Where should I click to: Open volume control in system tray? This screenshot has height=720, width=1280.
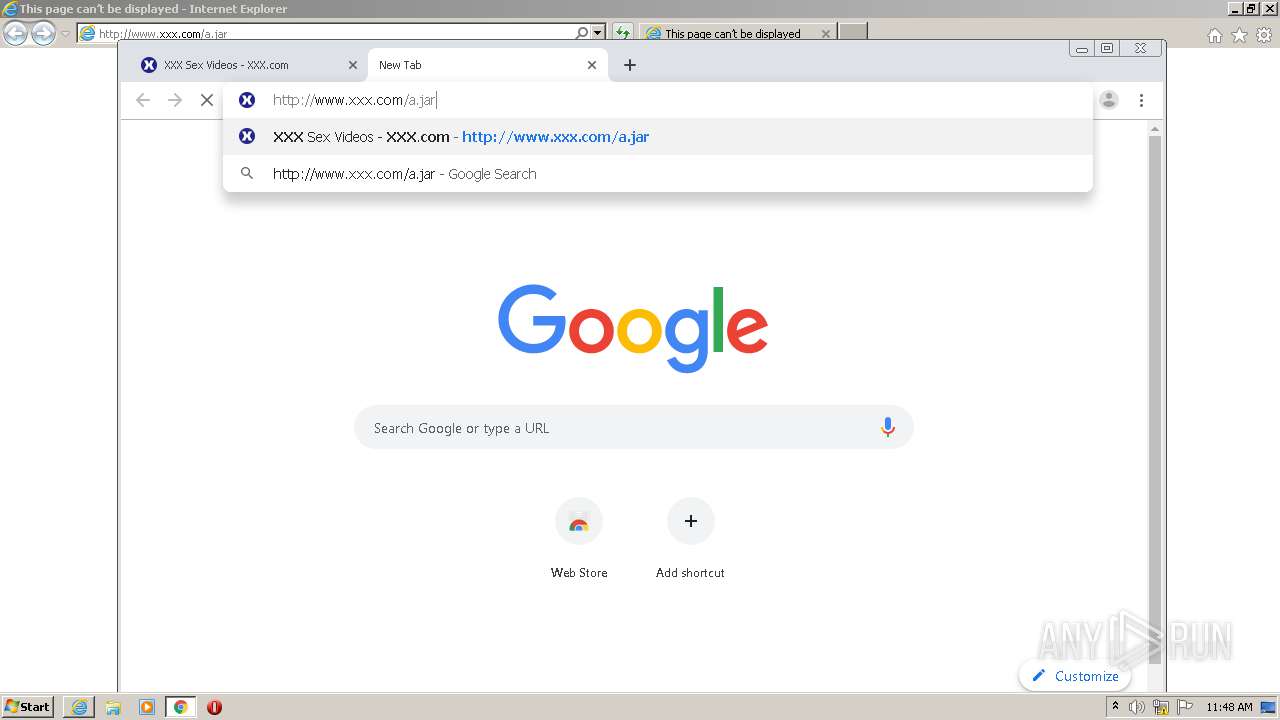click(x=1137, y=707)
